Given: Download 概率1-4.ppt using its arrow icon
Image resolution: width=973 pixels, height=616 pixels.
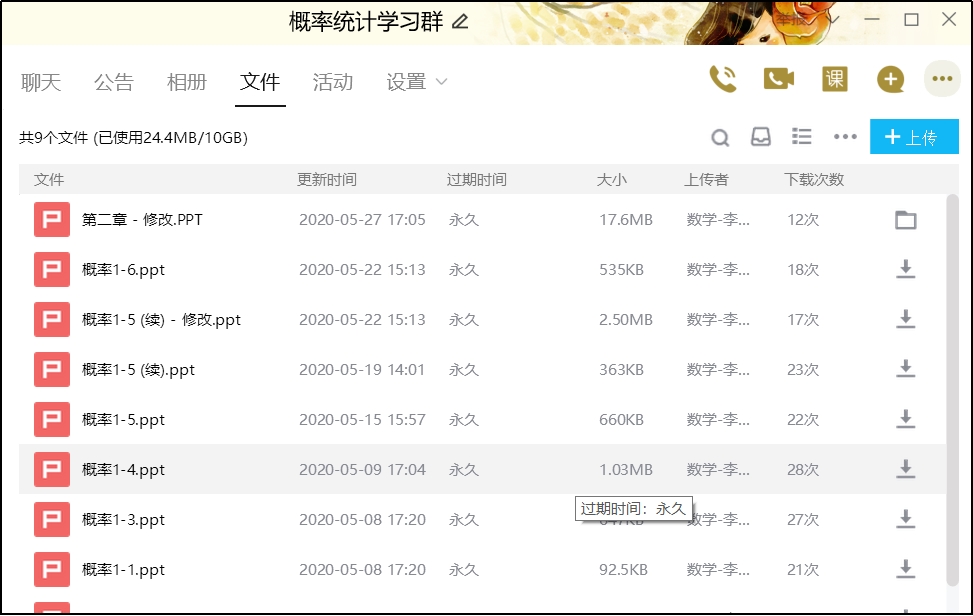Looking at the screenshot, I should (x=905, y=469).
